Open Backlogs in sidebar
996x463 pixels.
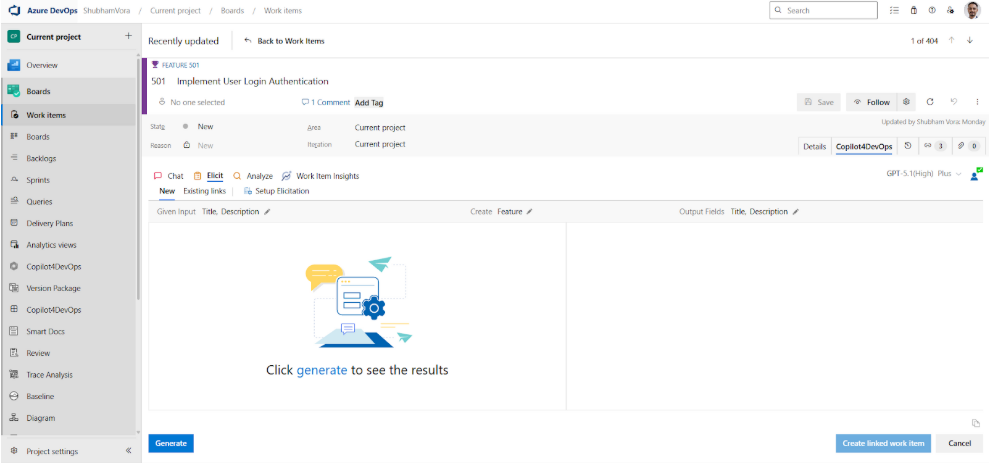click(x=69, y=158)
